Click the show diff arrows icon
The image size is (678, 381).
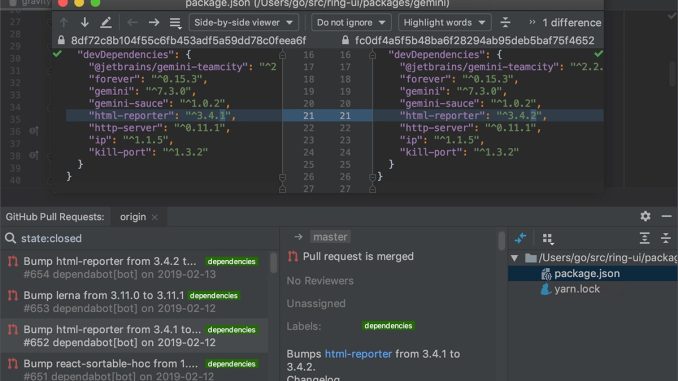520,238
